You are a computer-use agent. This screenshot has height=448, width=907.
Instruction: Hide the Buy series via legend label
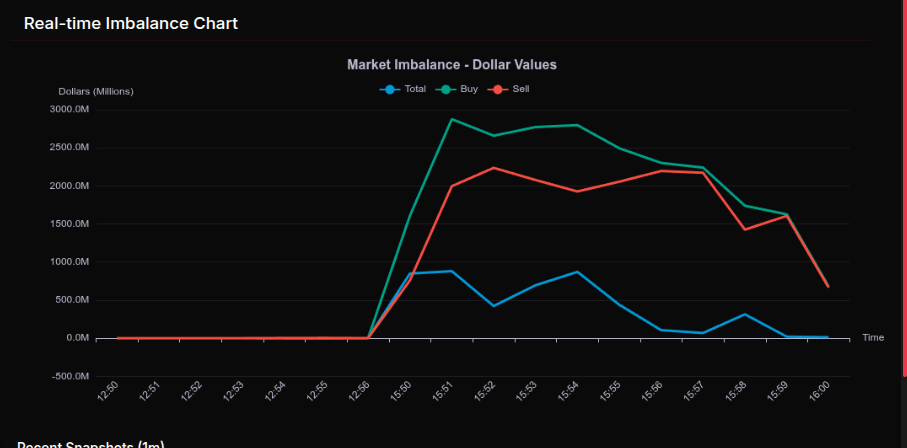pyautogui.click(x=469, y=89)
